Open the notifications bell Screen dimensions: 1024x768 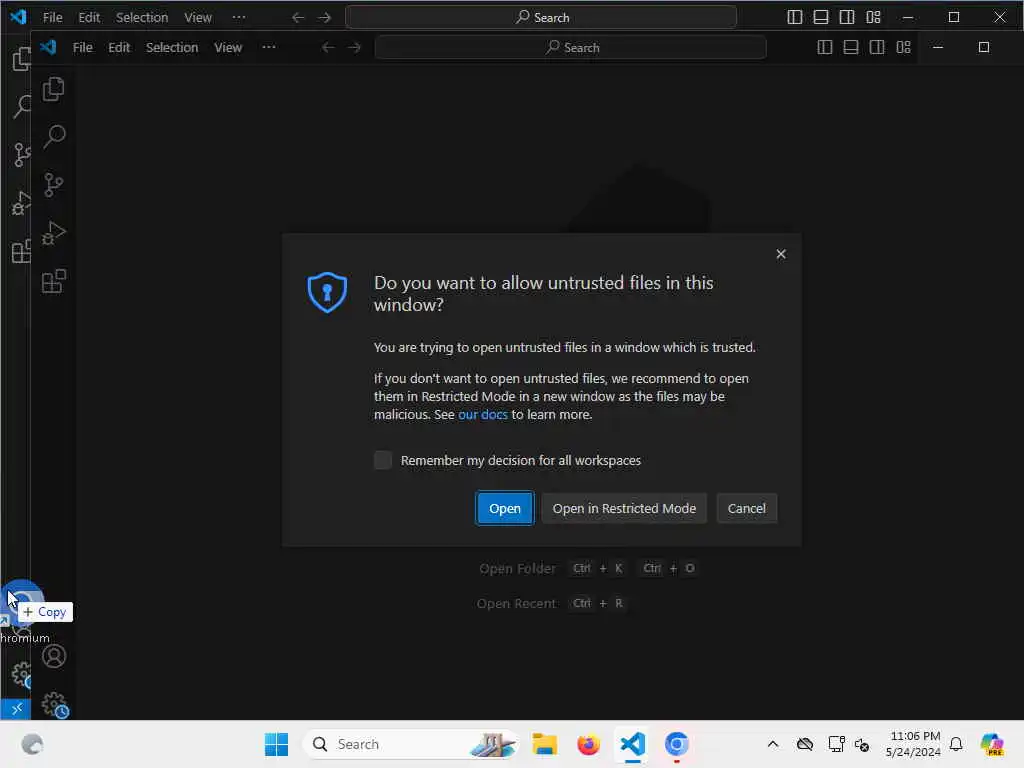pos(956,744)
